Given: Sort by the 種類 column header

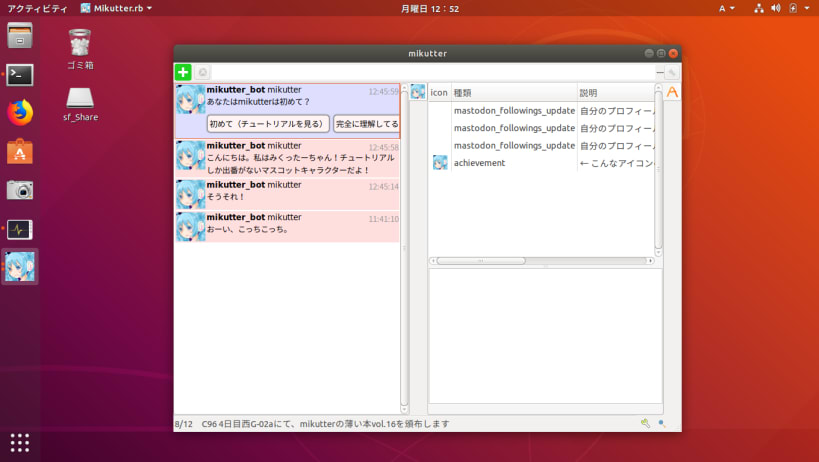Looking at the screenshot, I should 514,92.
